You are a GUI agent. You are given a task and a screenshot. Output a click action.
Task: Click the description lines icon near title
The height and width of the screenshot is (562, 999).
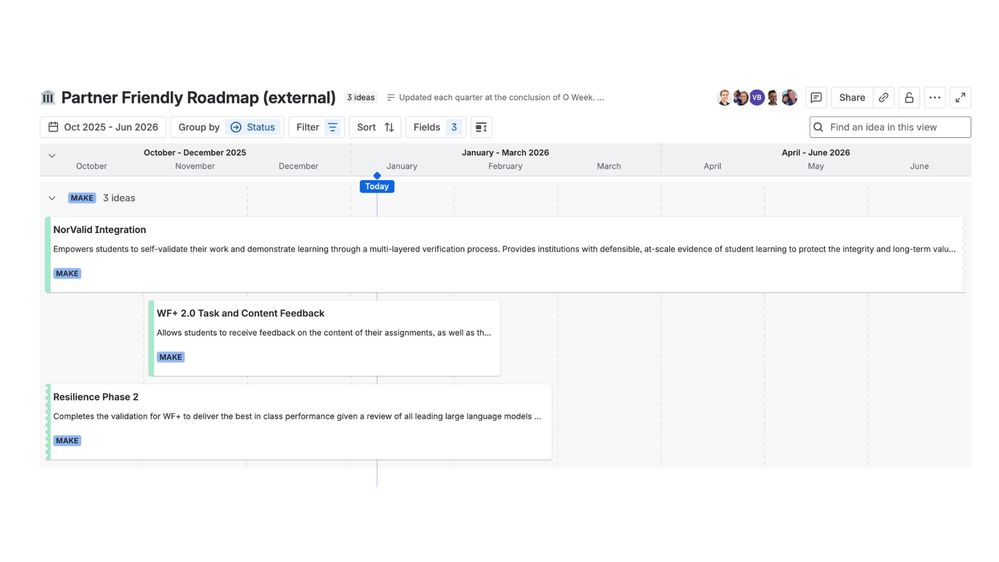click(x=391, y=97)
